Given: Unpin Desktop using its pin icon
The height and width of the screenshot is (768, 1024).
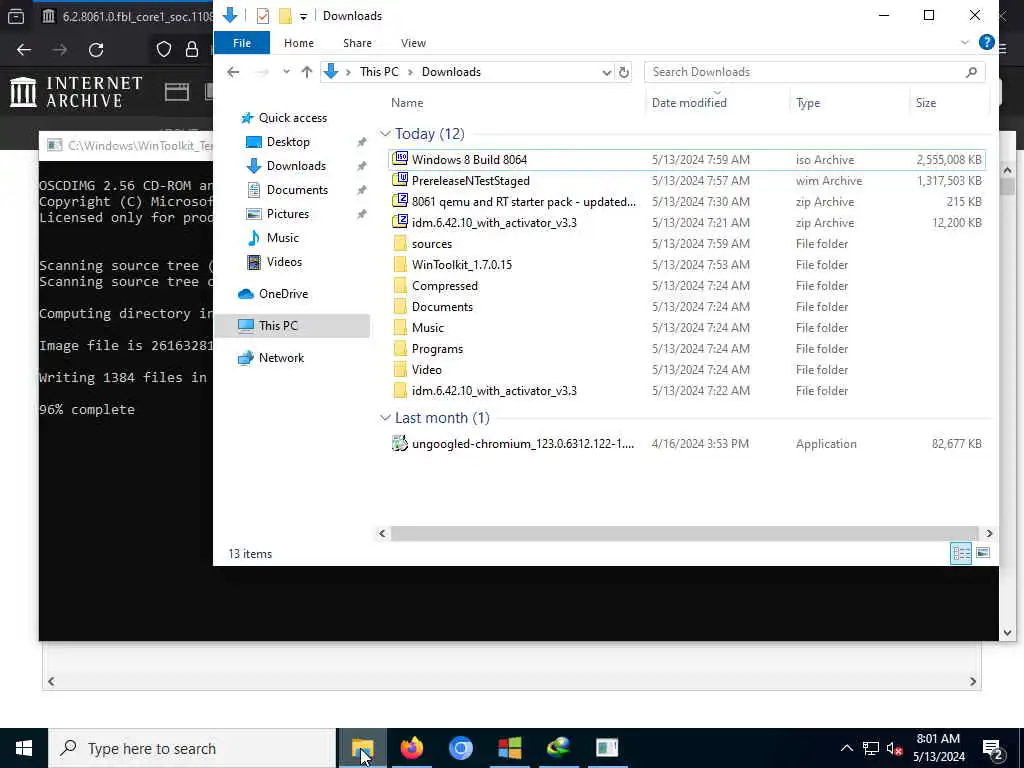Looking at the screenshot, I should click(361, 142).
